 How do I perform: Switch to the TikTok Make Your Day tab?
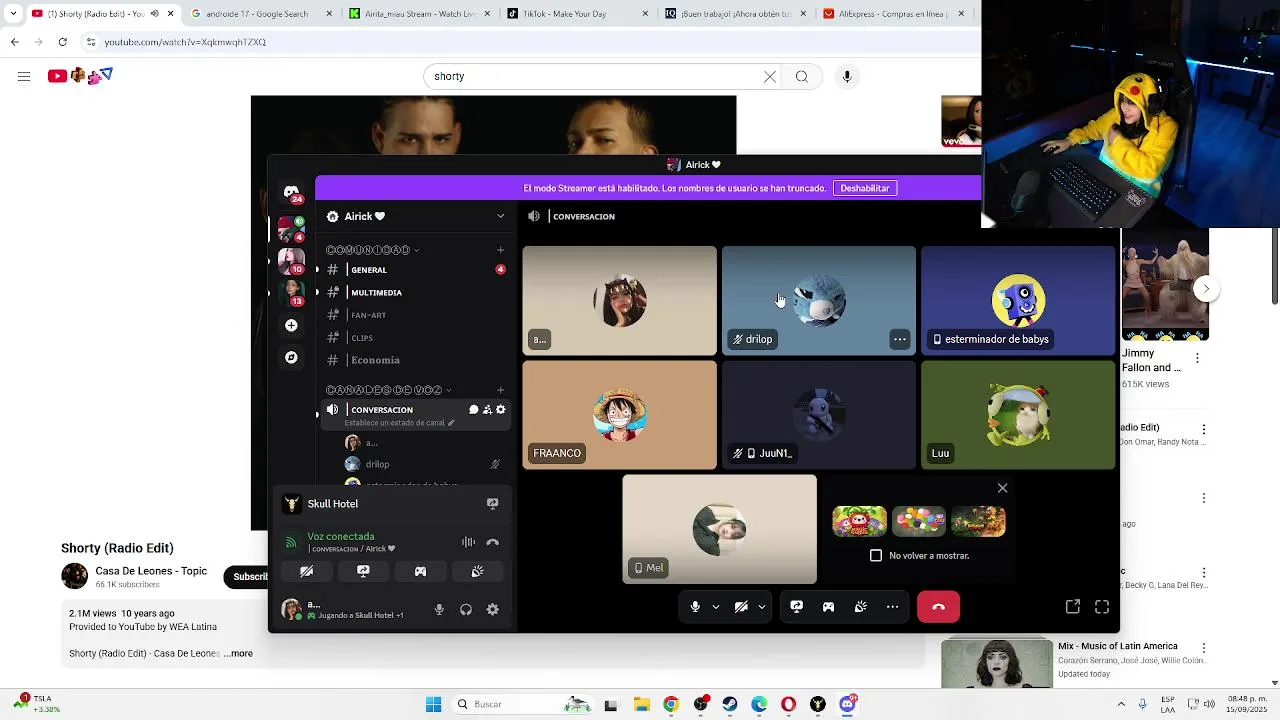click(575, 14)
